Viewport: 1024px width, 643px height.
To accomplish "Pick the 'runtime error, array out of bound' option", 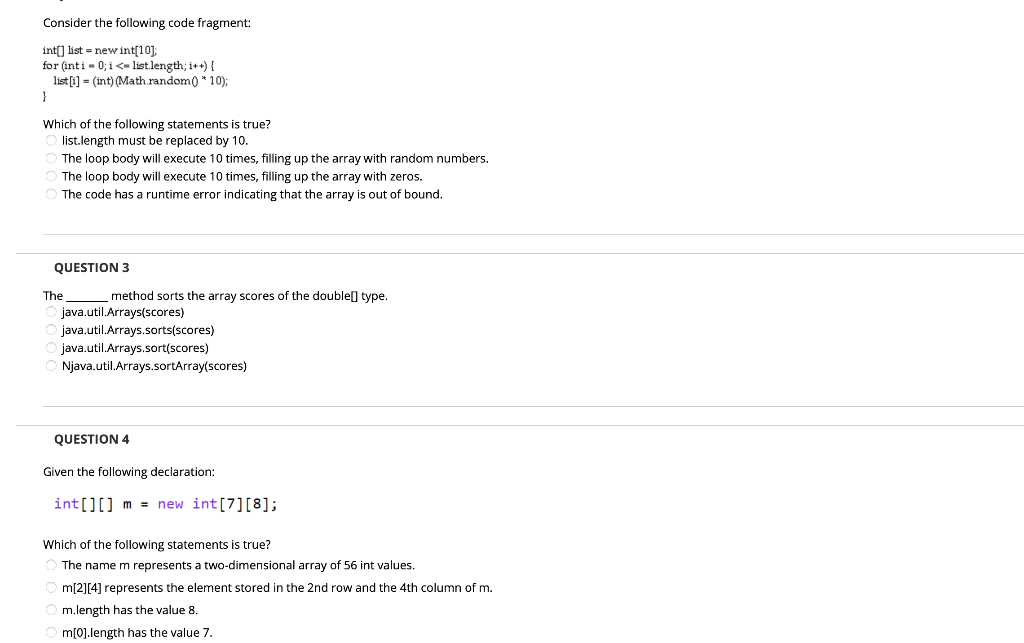I will click(x=50, y=194).
